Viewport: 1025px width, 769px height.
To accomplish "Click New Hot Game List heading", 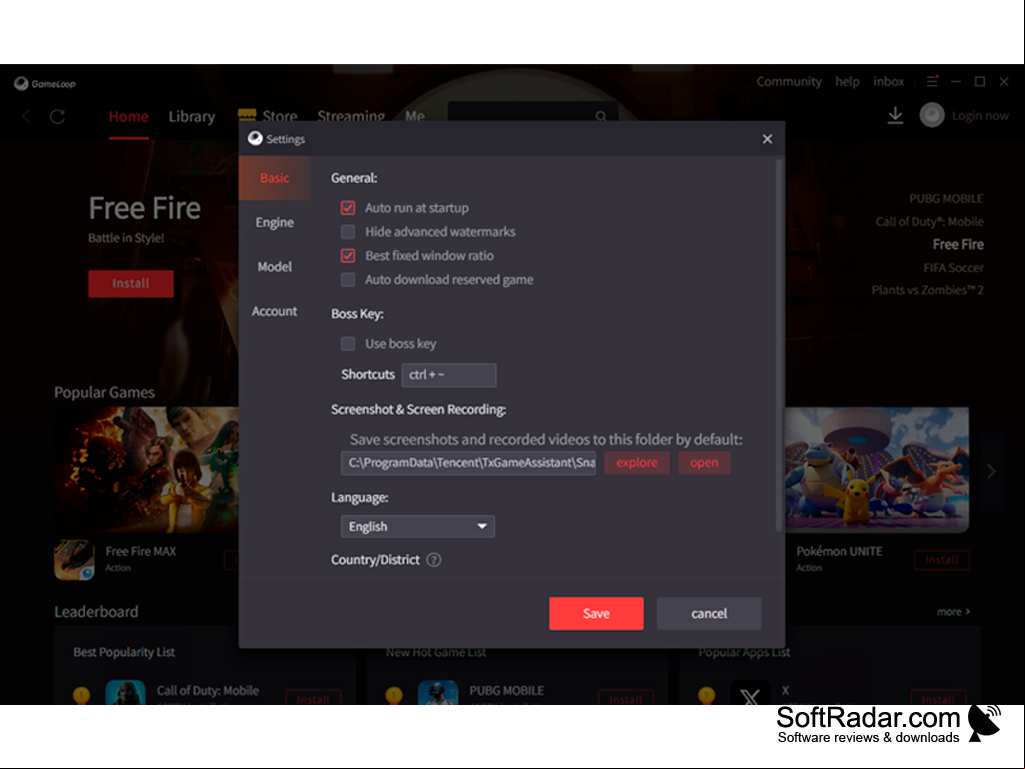I will tap(435, 652).
